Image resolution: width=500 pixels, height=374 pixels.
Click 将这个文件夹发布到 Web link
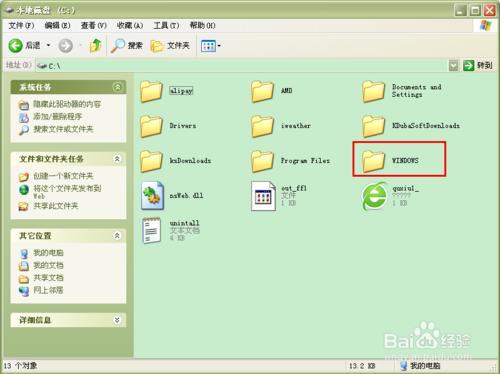(67, 192)
